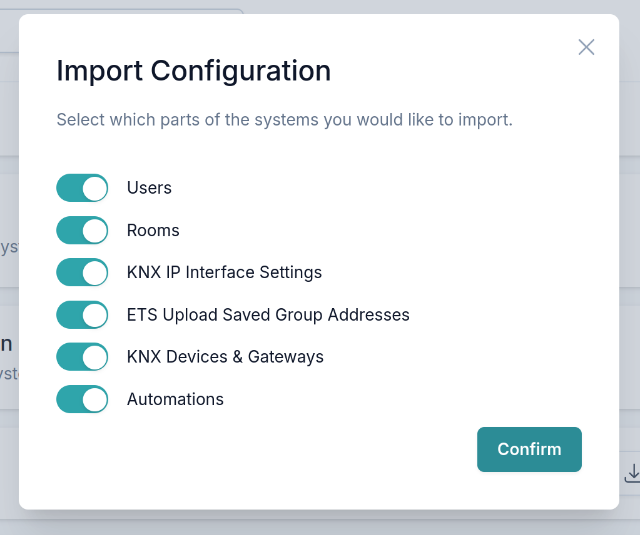
Task: Switch off ETS Upload Saved Group Addresses
Action: pyautogui.click(x=82, y=315)
